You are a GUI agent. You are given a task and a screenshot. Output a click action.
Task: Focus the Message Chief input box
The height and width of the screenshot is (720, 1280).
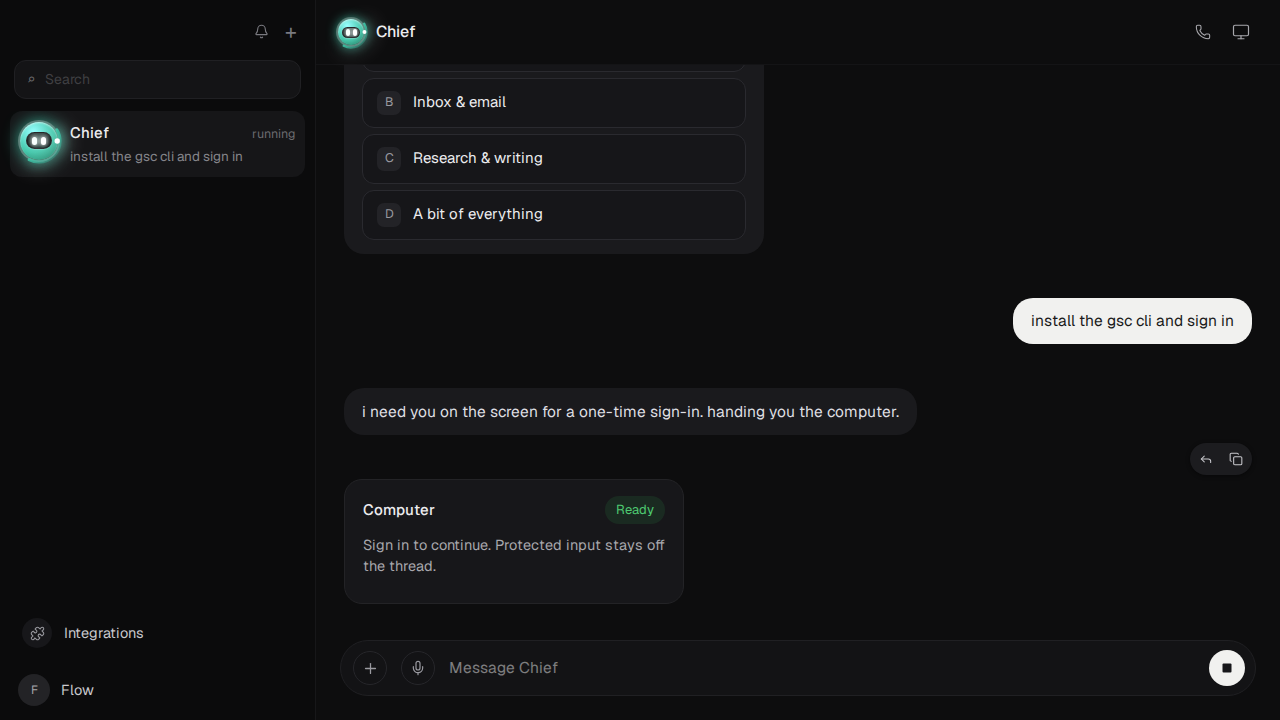point(820,668)
